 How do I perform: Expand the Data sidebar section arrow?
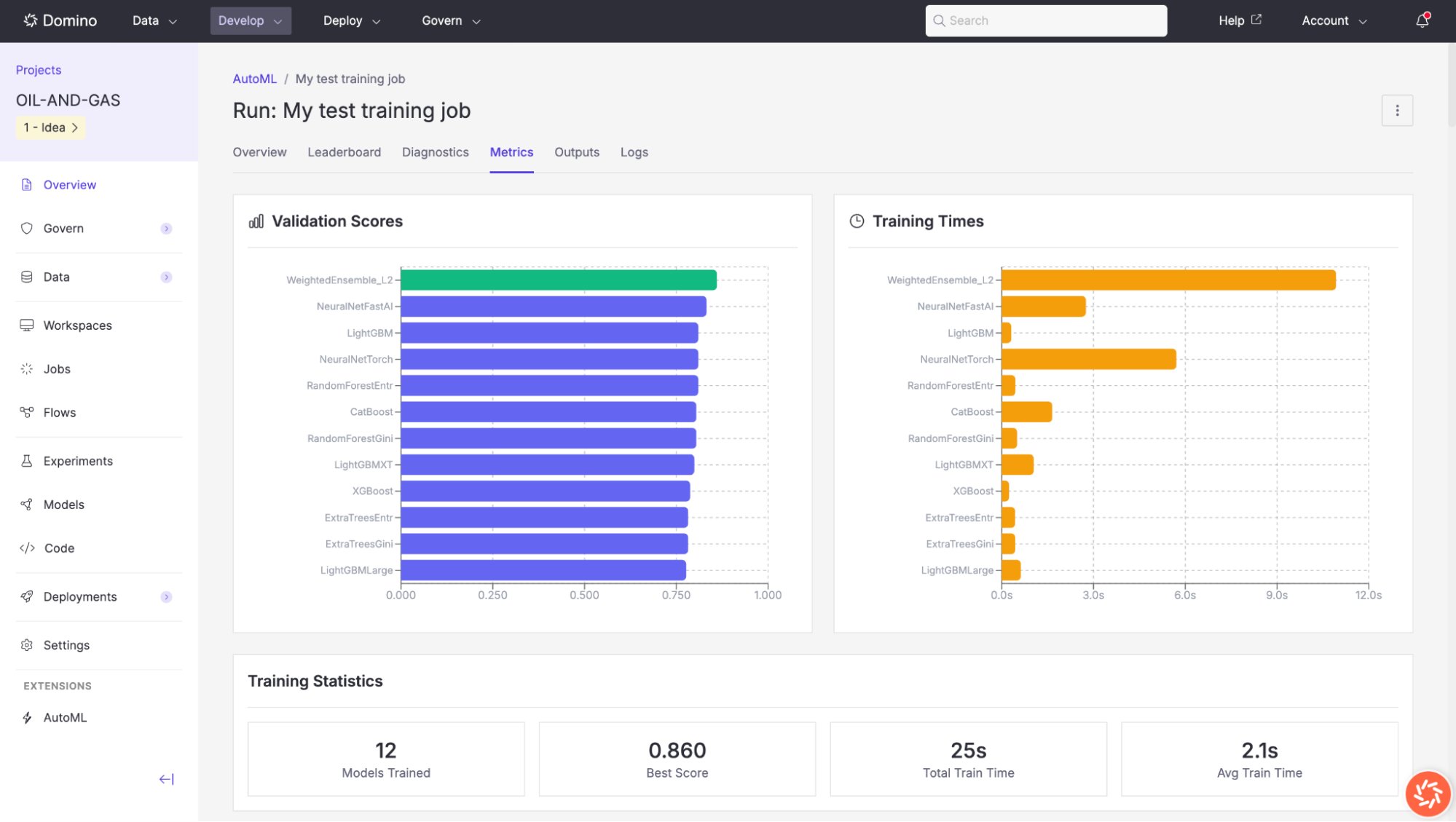pyautogui.click(x=166, y=277)
